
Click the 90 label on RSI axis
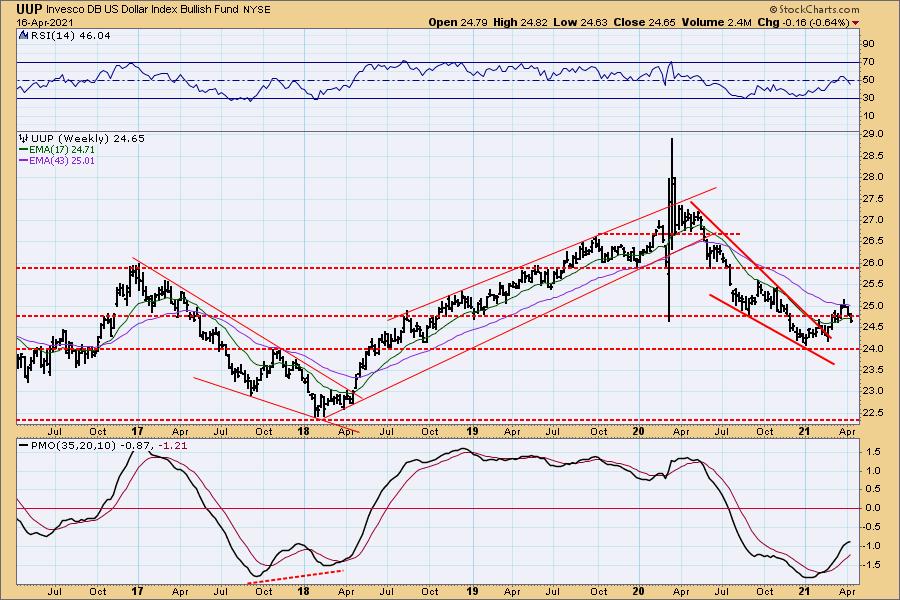[868, 44]
